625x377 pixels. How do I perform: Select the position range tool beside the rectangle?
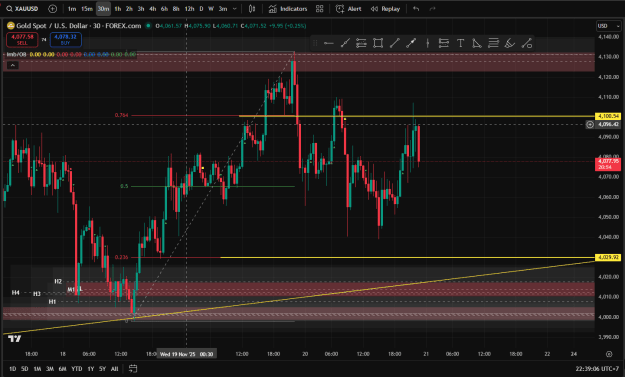pyautogui.click(x=361, y=43)
